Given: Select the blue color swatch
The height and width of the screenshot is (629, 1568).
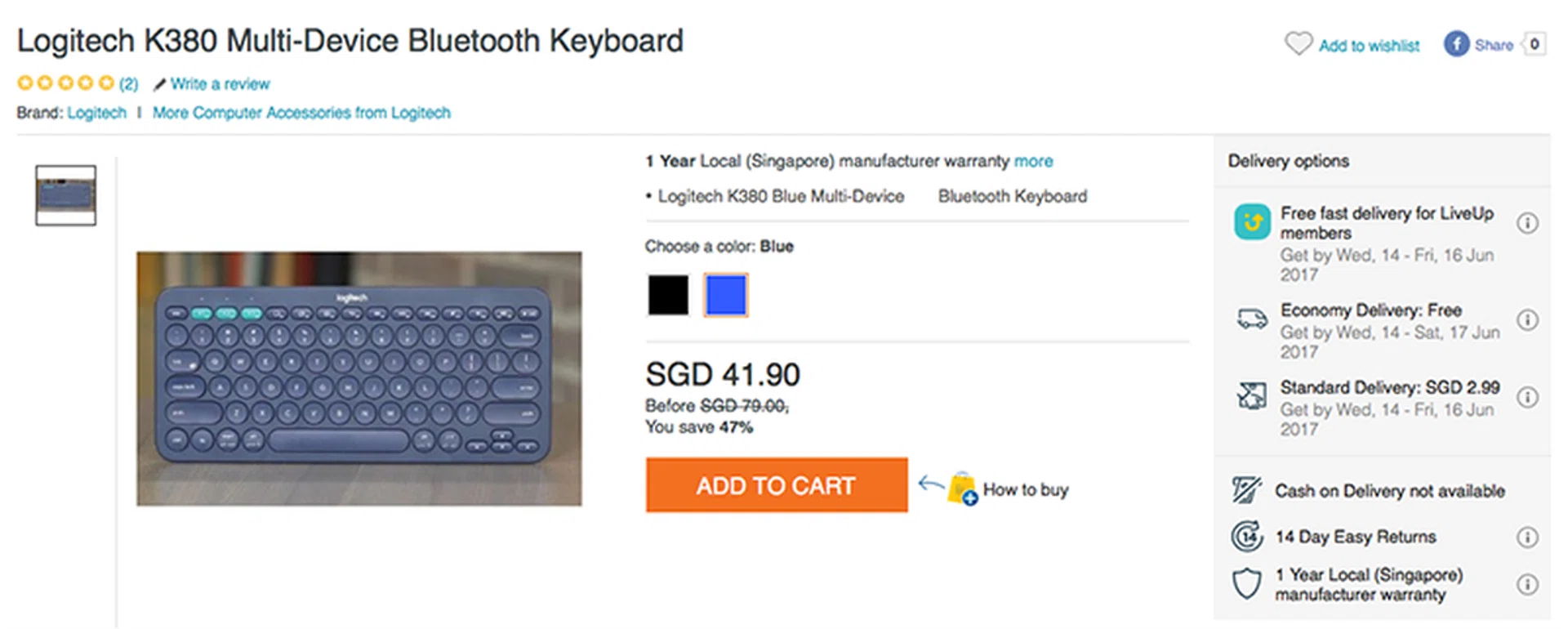Looking at the screenshot, I should pos(725,295).
